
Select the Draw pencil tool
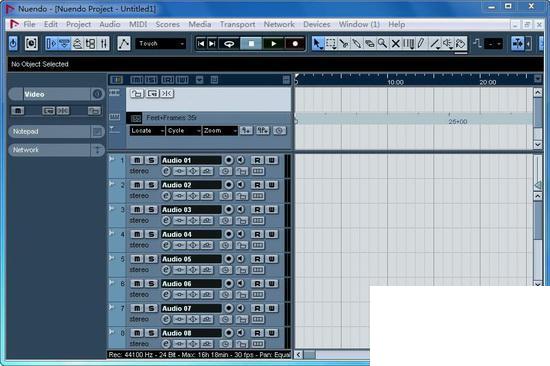(421, 44)
